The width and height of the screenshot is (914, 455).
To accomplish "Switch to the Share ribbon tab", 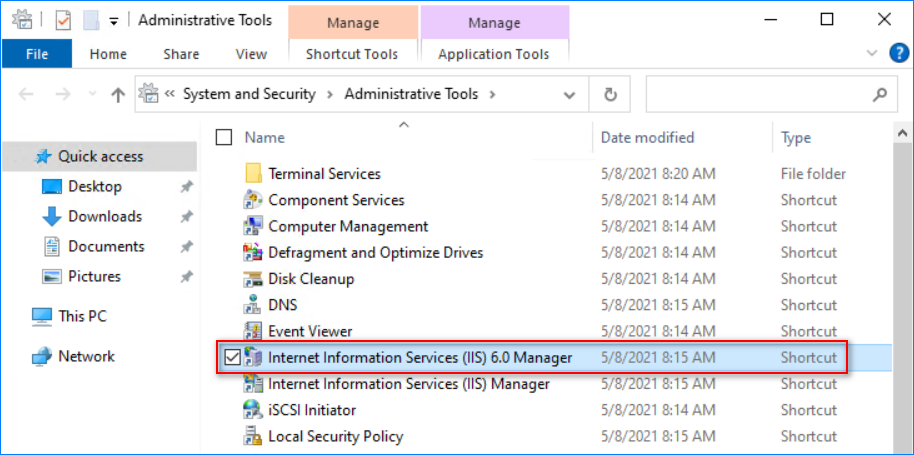I will coord(181,54).
